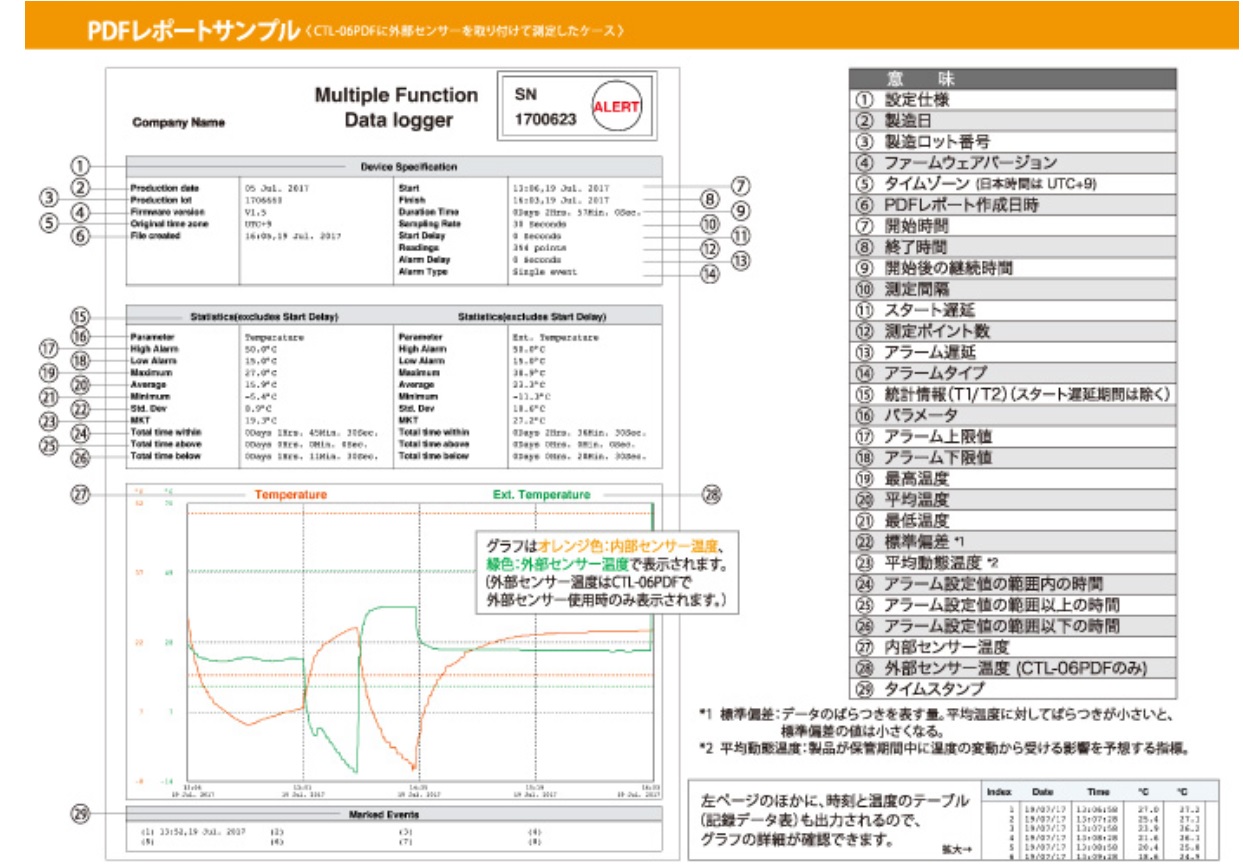The width and height of the screenshot is (1243, 867).
Task: Select legend row '設定仕様'
Action: 1012,100
